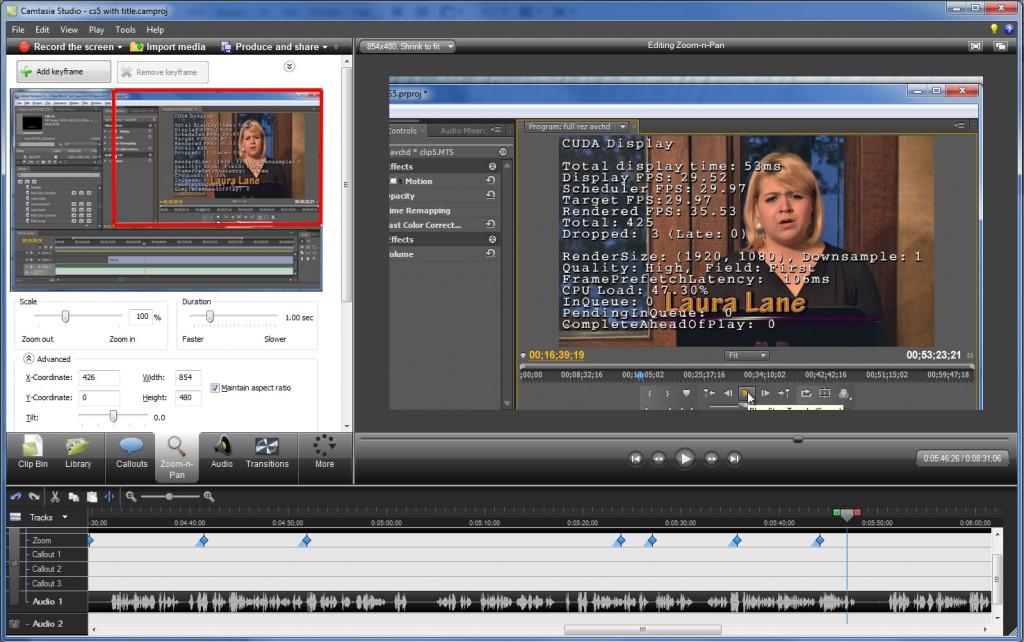
Task: Open the Help menu
Action: pos(155,29)
